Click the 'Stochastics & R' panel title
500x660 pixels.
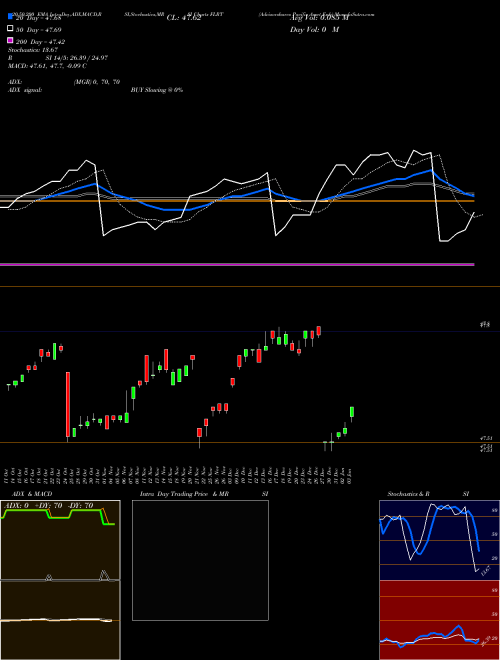click(408, 494)
